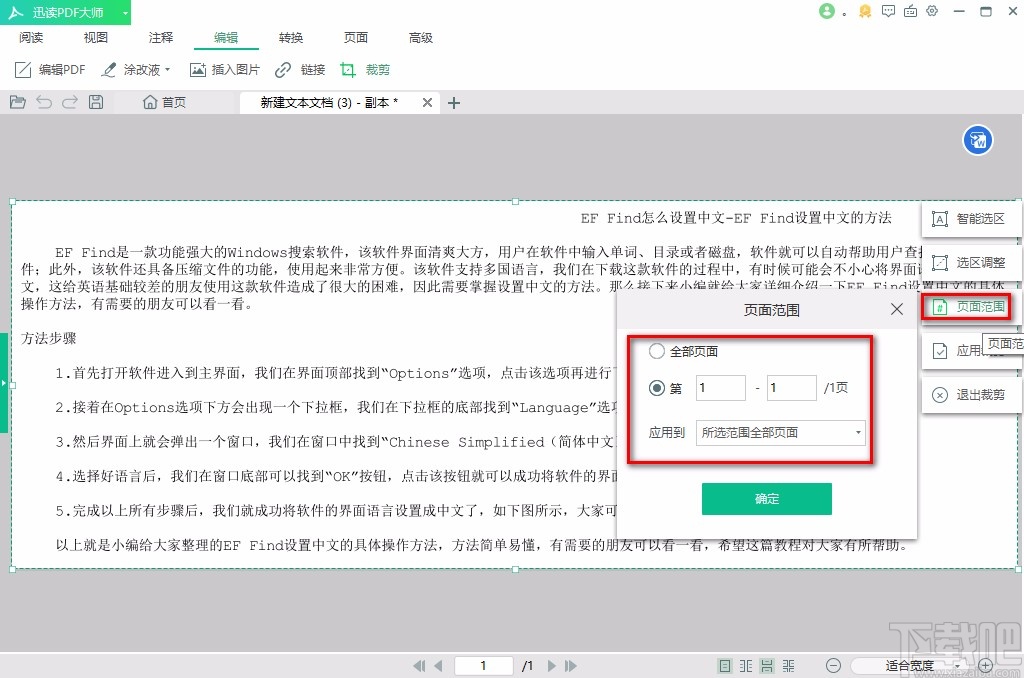Select the 裁剪 crop tool
Image resolution: width=1024 pixels, height=678 pixels.
(365, 69)
